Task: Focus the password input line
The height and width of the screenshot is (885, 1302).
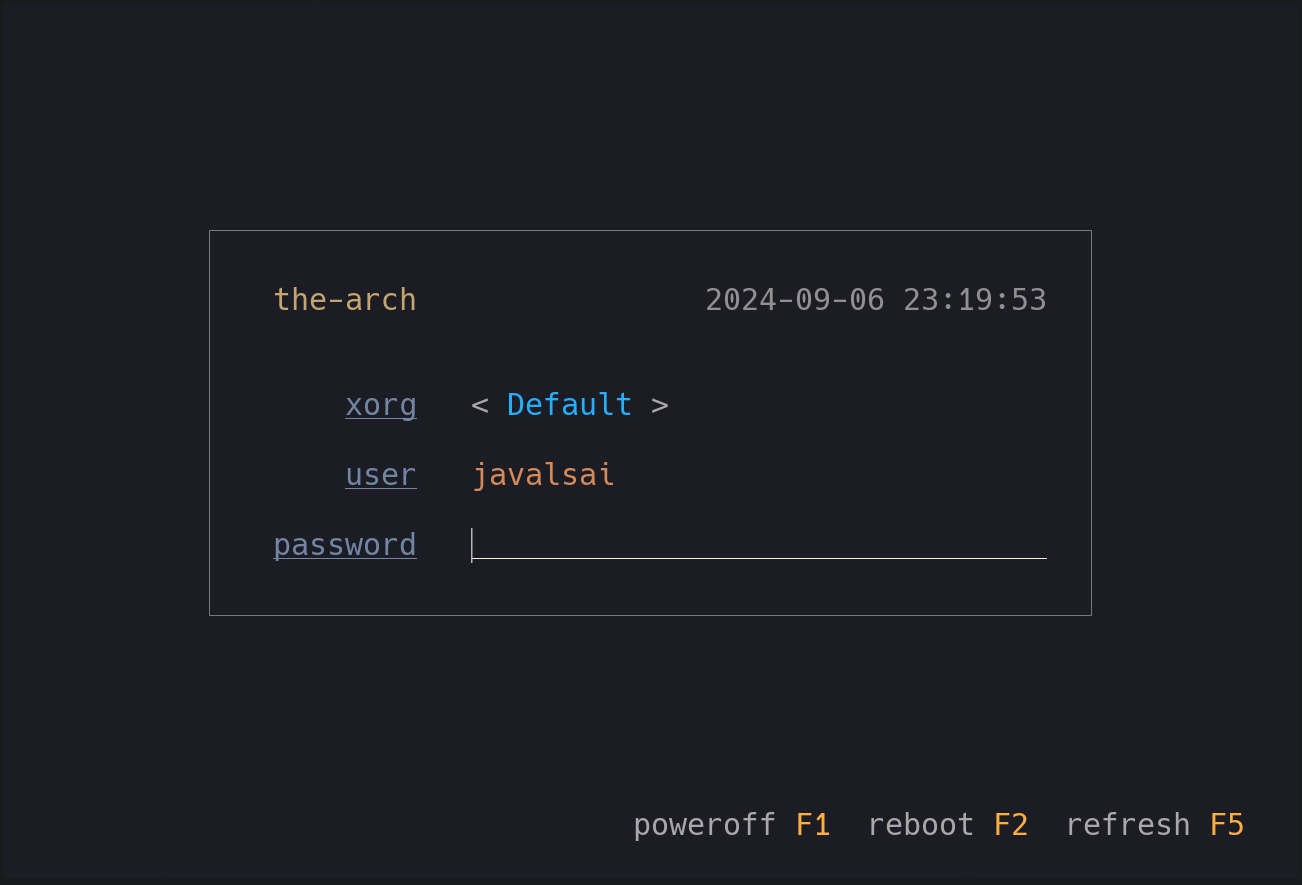Action: coord(759,545)
